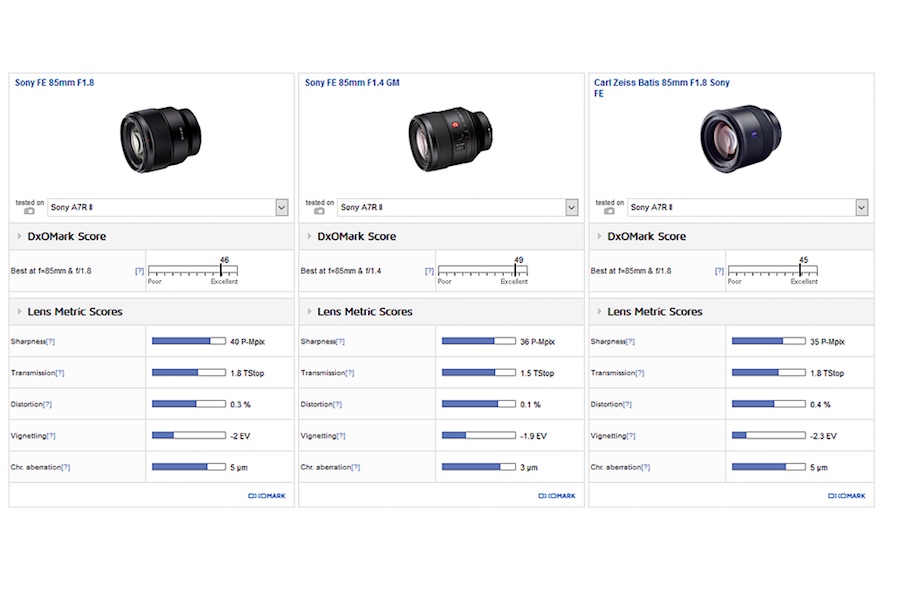Collapse DxOMark Score section in first card

click(x=20, y=237)
